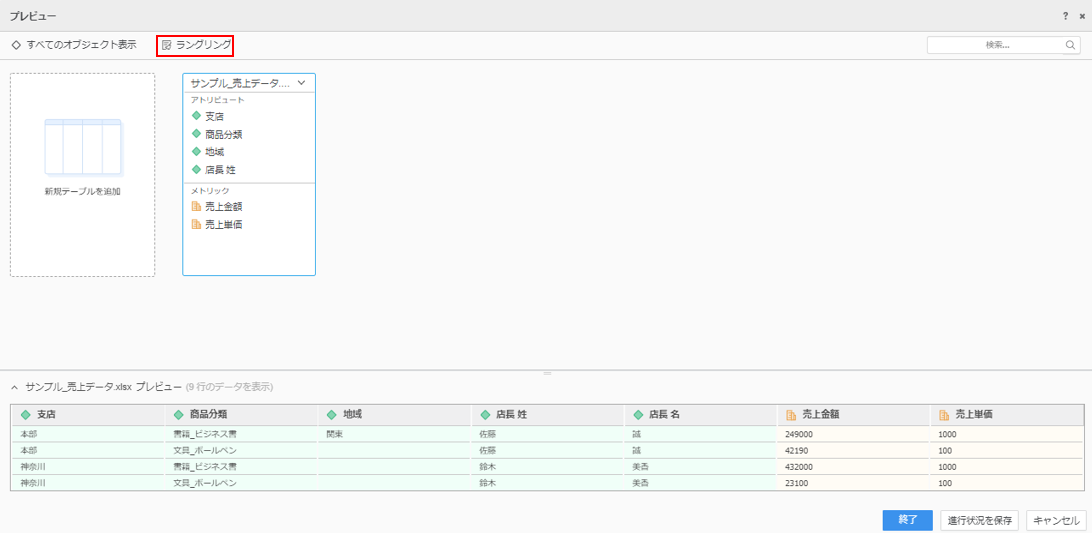Click cell 42190 in 売上金額 column
Viewport: 1092px width, 533px height.
tap(854, 450)
